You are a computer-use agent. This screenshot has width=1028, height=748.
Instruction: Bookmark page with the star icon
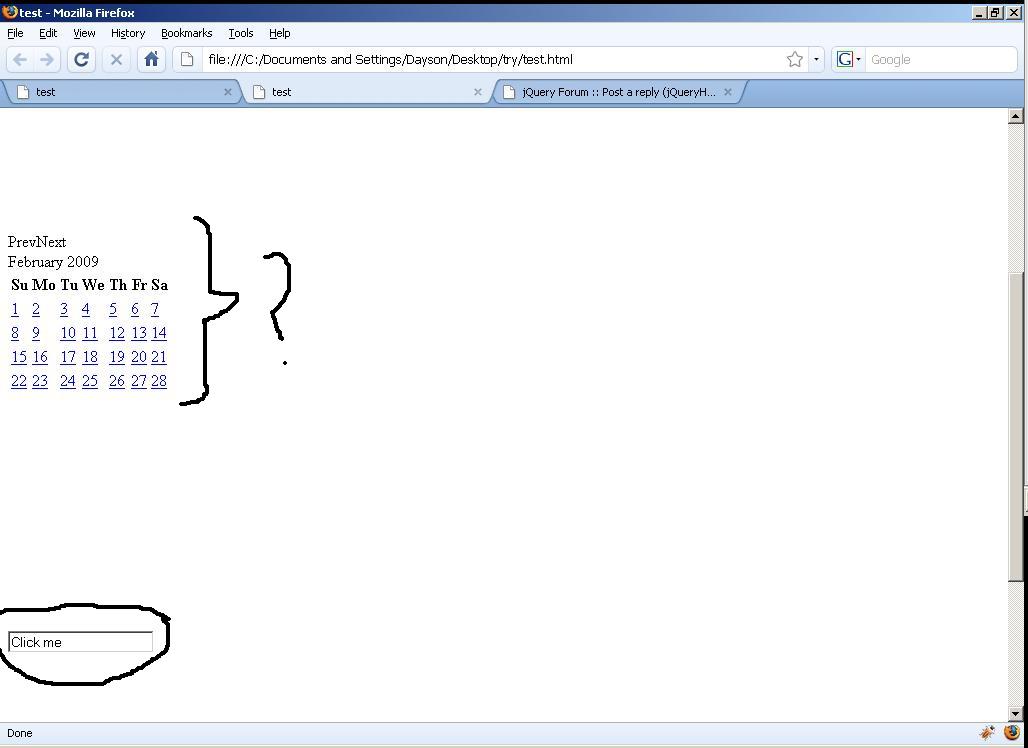[794, 60]
